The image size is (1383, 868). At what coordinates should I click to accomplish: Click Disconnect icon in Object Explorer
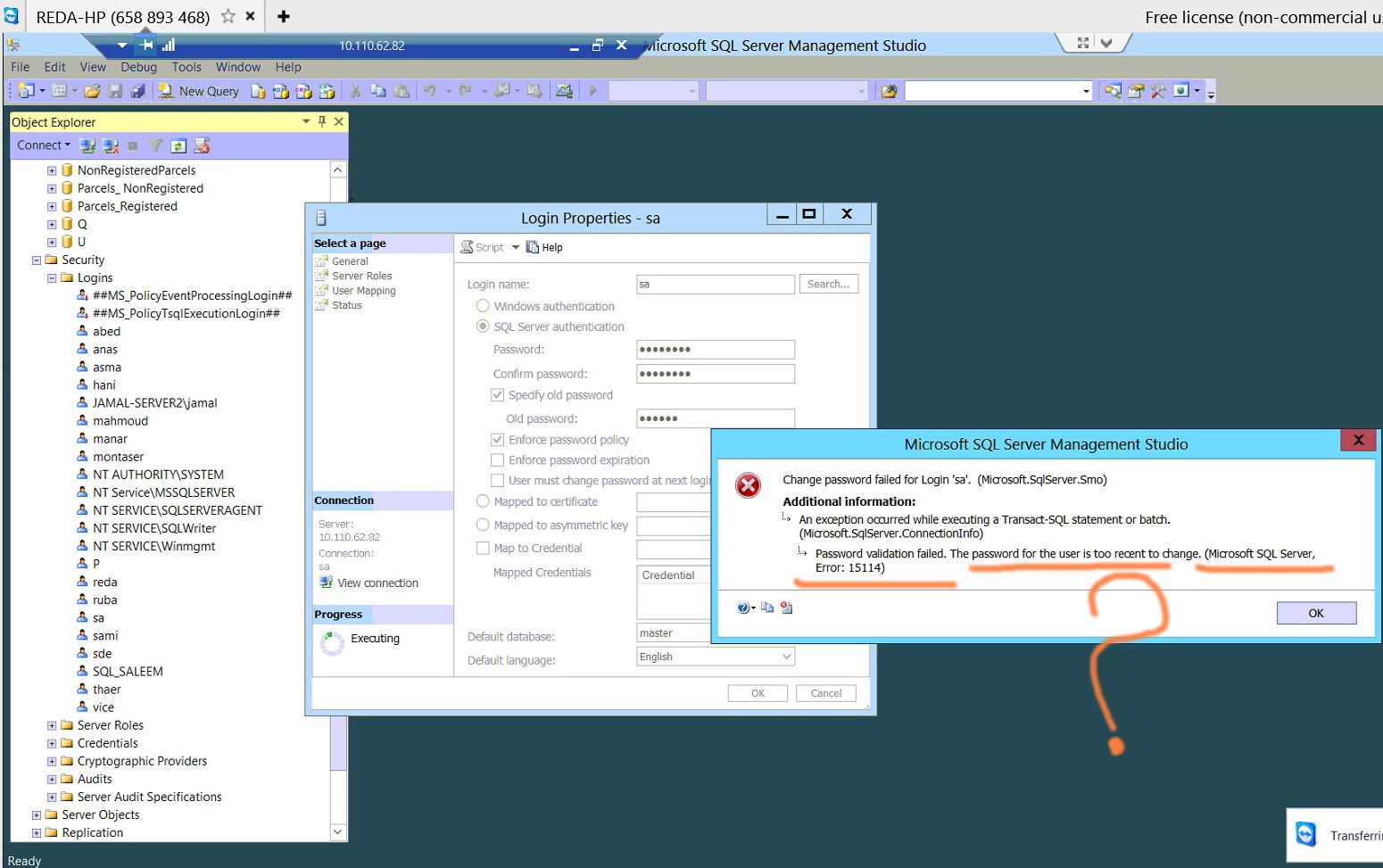click(111, 145)
